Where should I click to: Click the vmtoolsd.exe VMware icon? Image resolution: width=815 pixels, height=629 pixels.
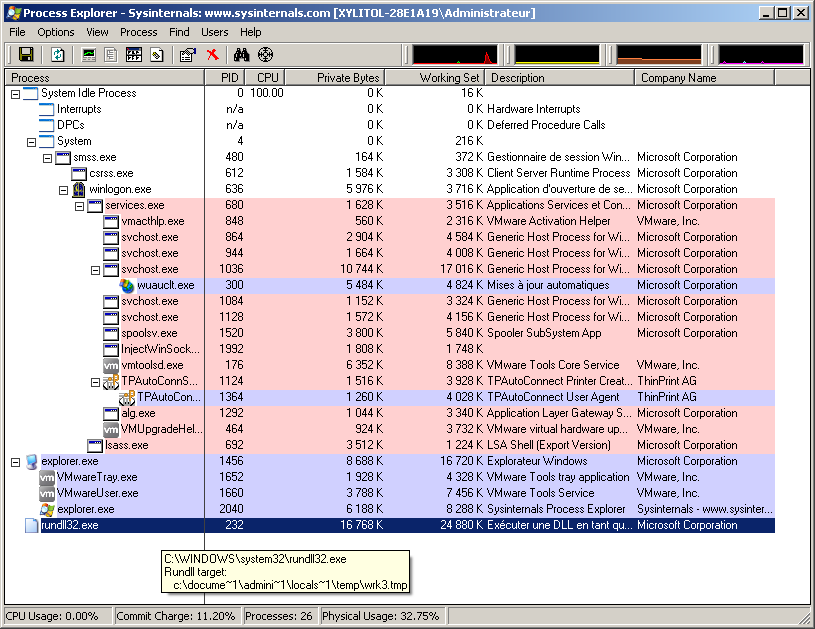(x=111, y=365)
